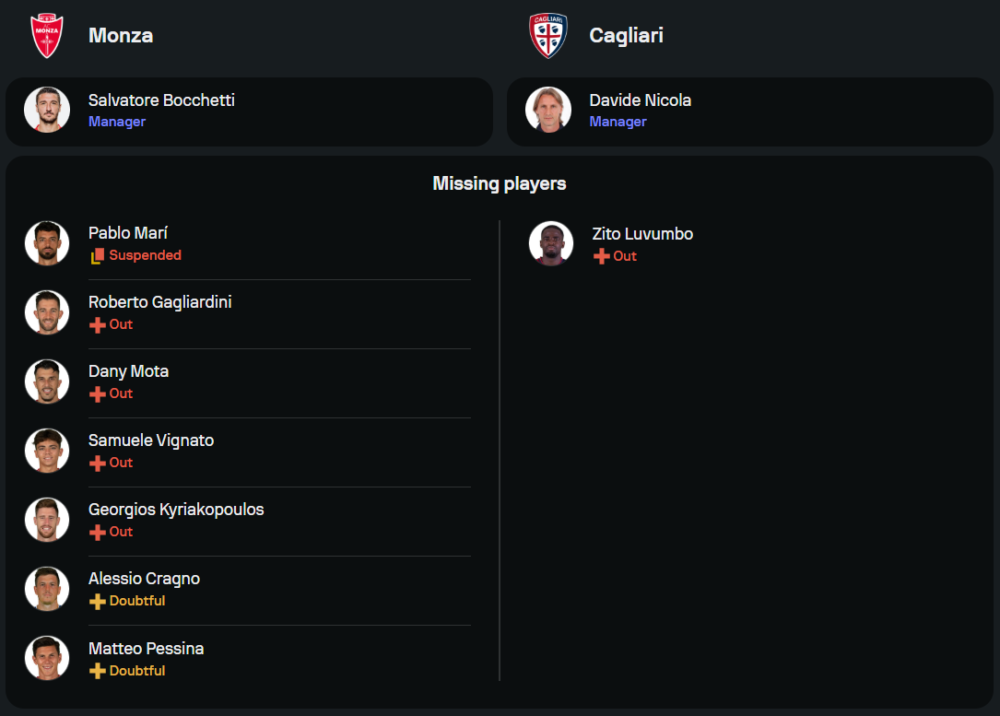Click Matteo Pessina's player photo
This screenshot has width=1000, height=716.
(x=47, y=658)
